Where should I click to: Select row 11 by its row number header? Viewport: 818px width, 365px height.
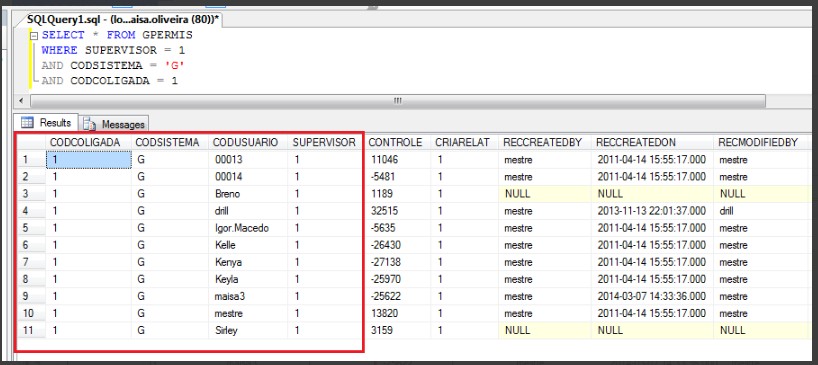pos(31,330)
